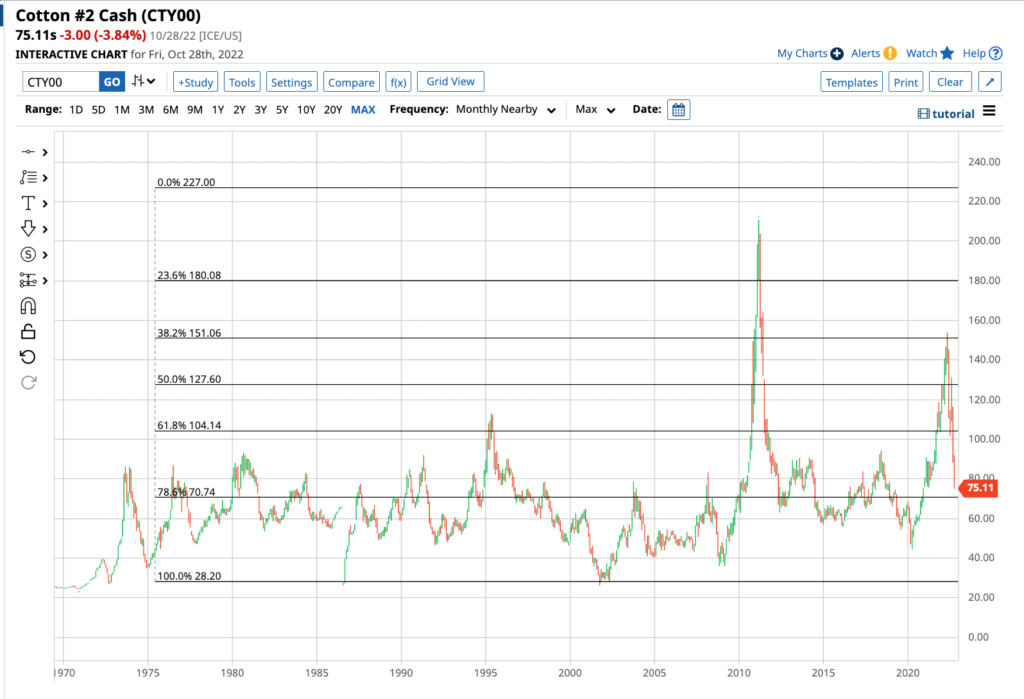Open the hamburger menu icon

click(x=989, y=111)
